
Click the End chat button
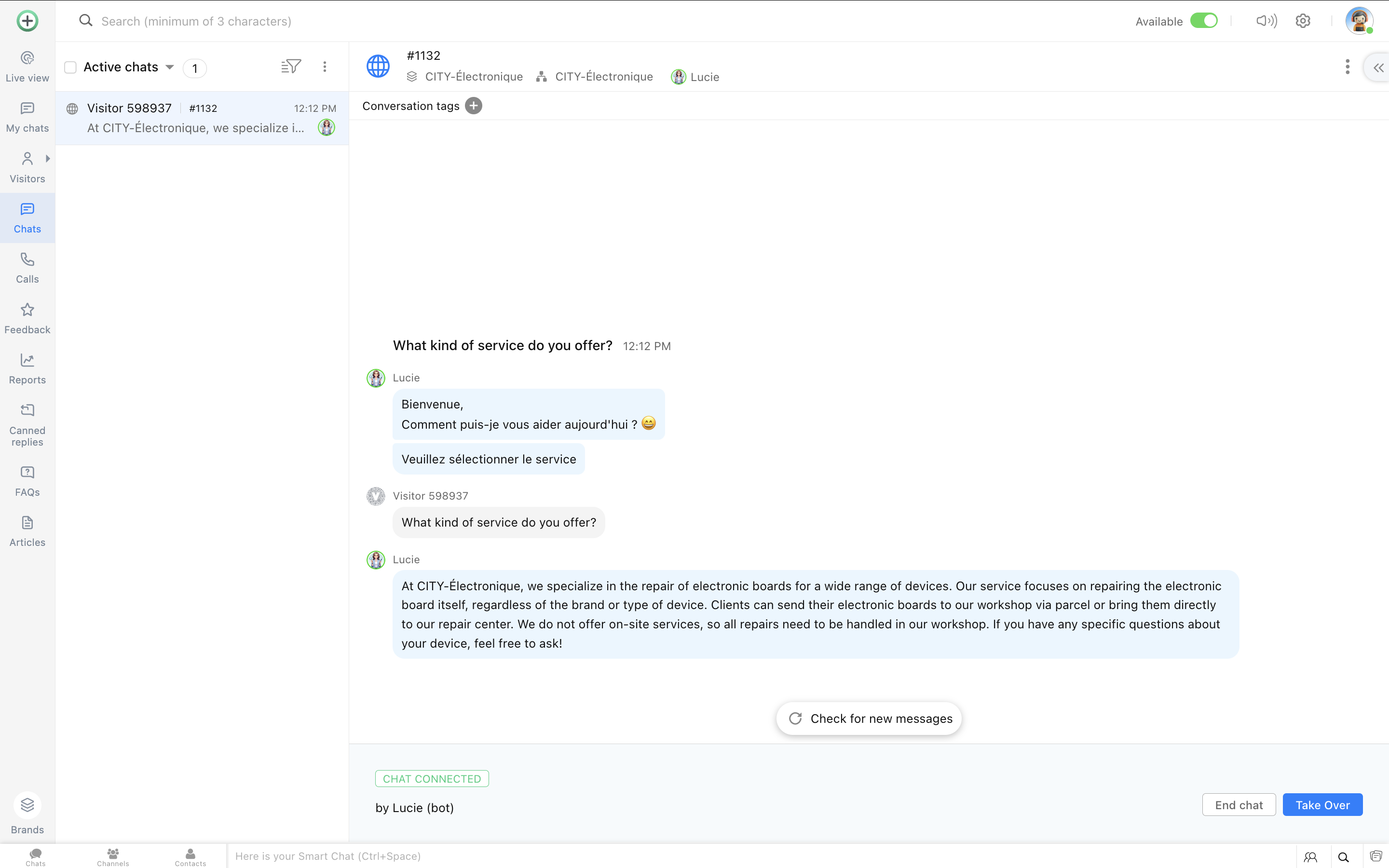point(1239,805)
